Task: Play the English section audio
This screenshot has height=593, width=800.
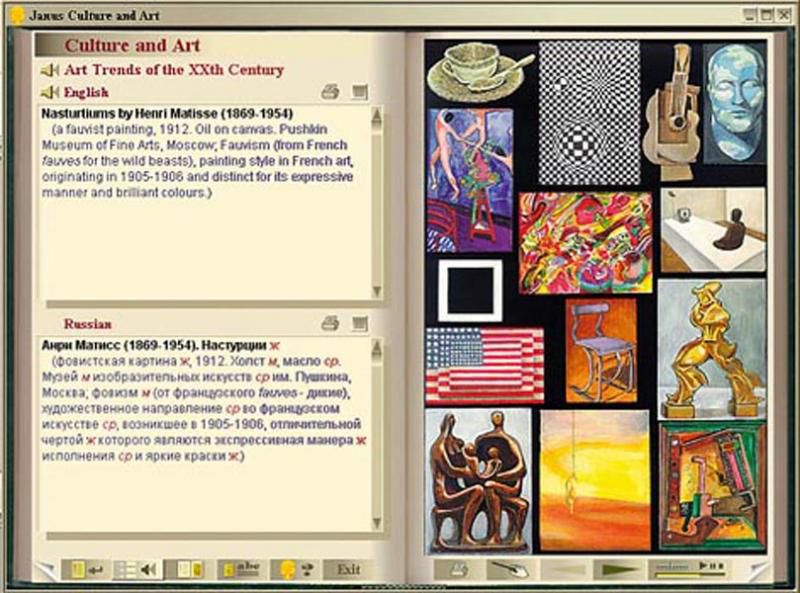Action: [x=49, y=93]
